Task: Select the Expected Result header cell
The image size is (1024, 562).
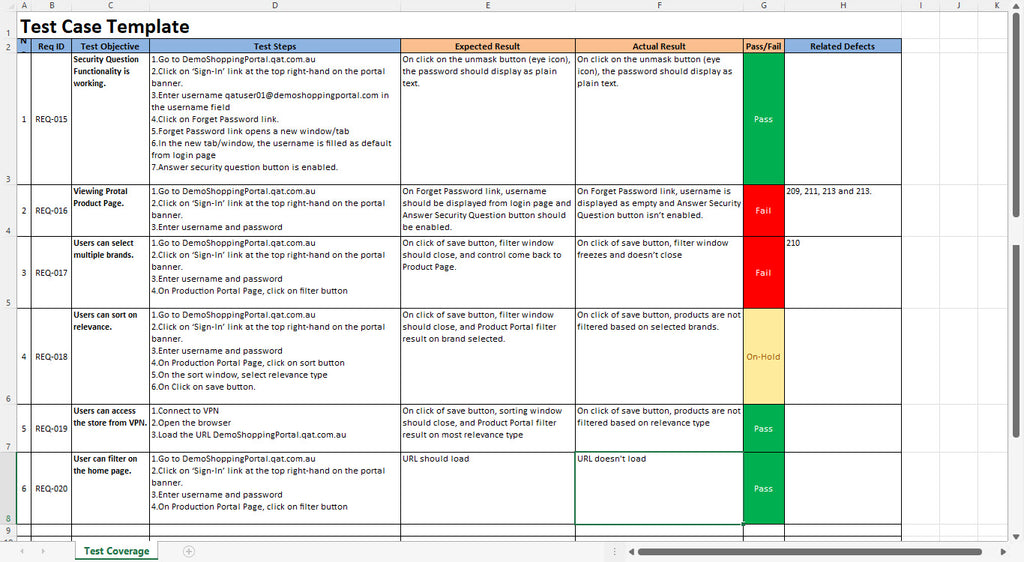Action: (x=487, y=46)
